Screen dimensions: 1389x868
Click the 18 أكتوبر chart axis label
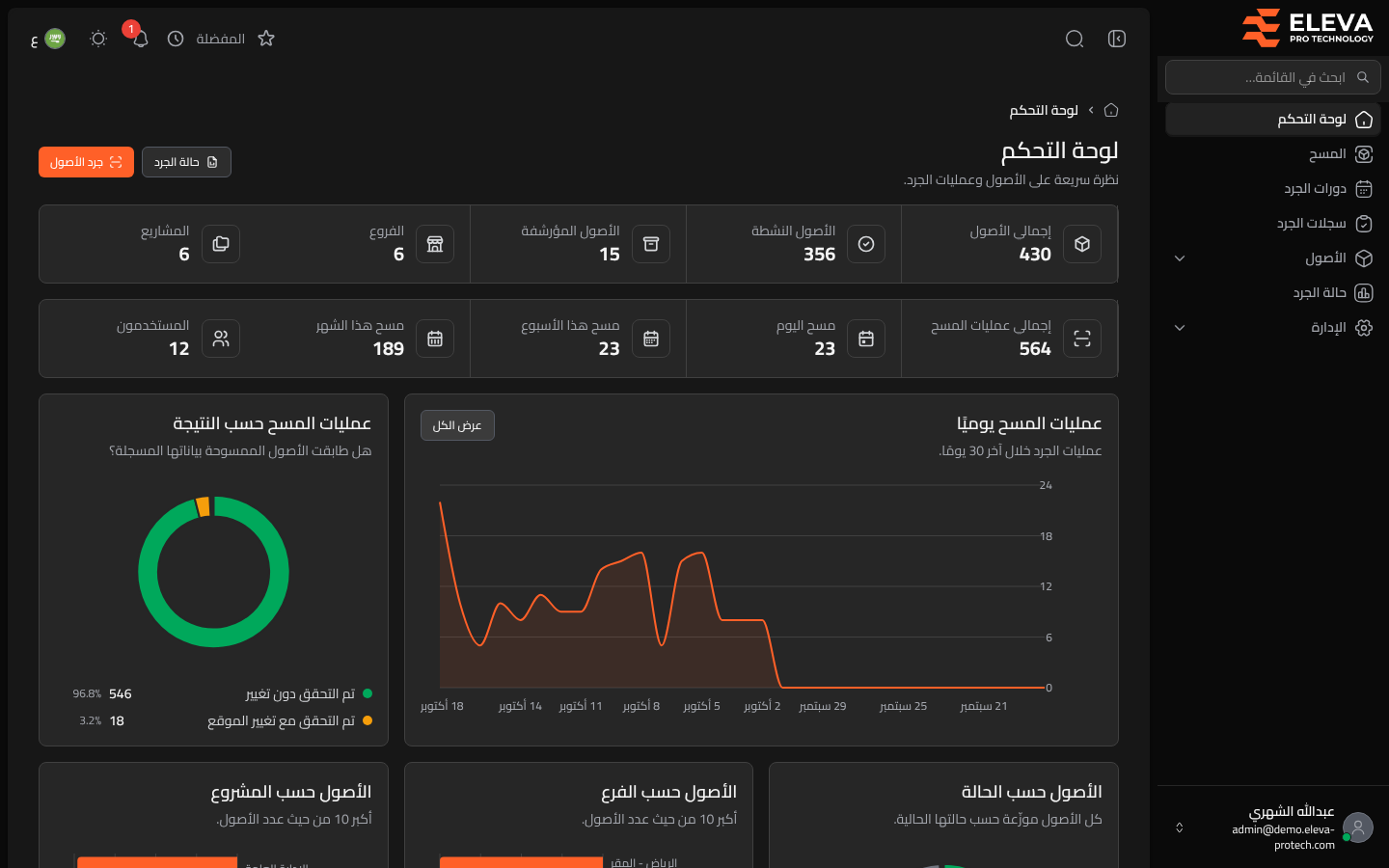pos(442,706)
